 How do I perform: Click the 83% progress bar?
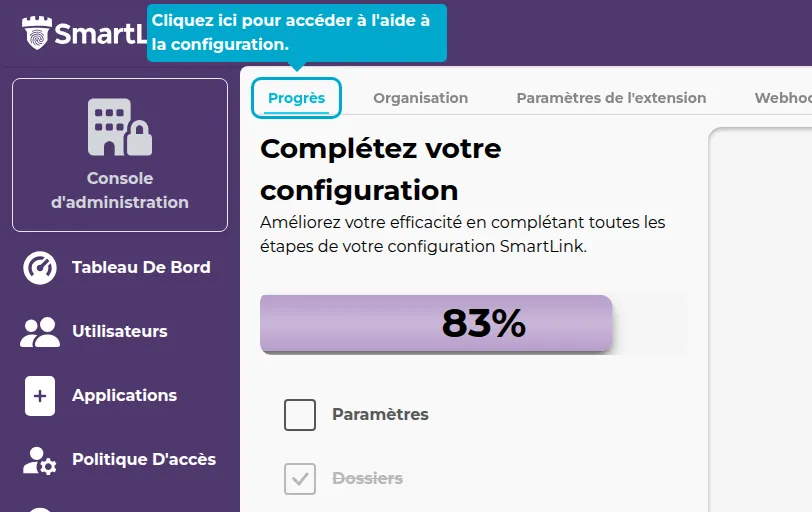click(x=436, y=323)
